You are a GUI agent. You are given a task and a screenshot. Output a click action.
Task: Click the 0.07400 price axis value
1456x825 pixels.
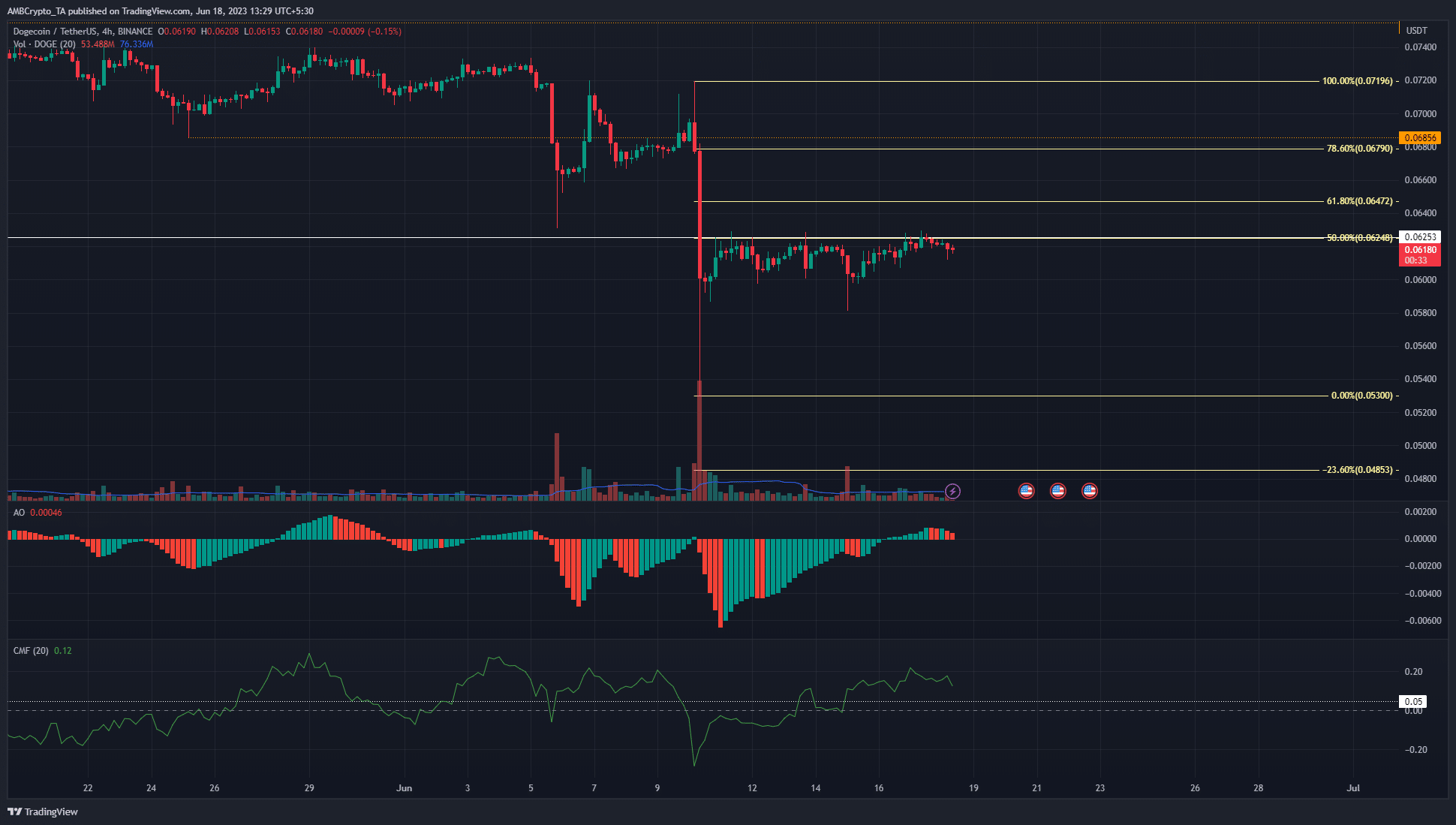[x=1420, y=47]
